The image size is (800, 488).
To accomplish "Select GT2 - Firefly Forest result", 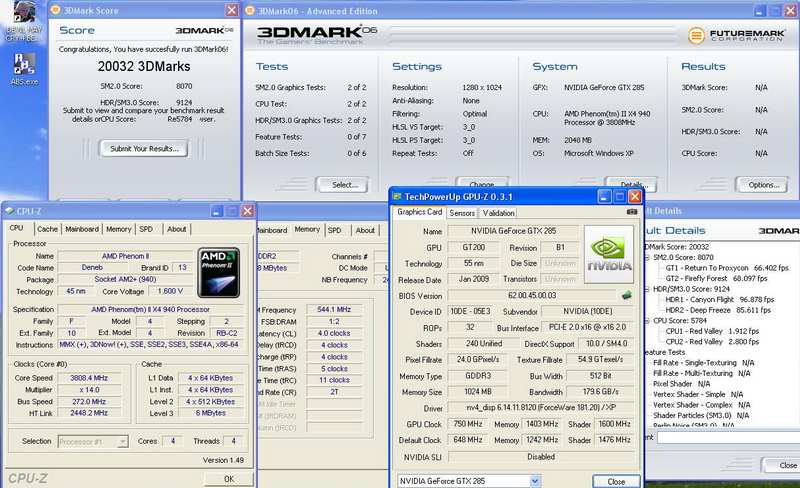I will click(x=716, y=278).
